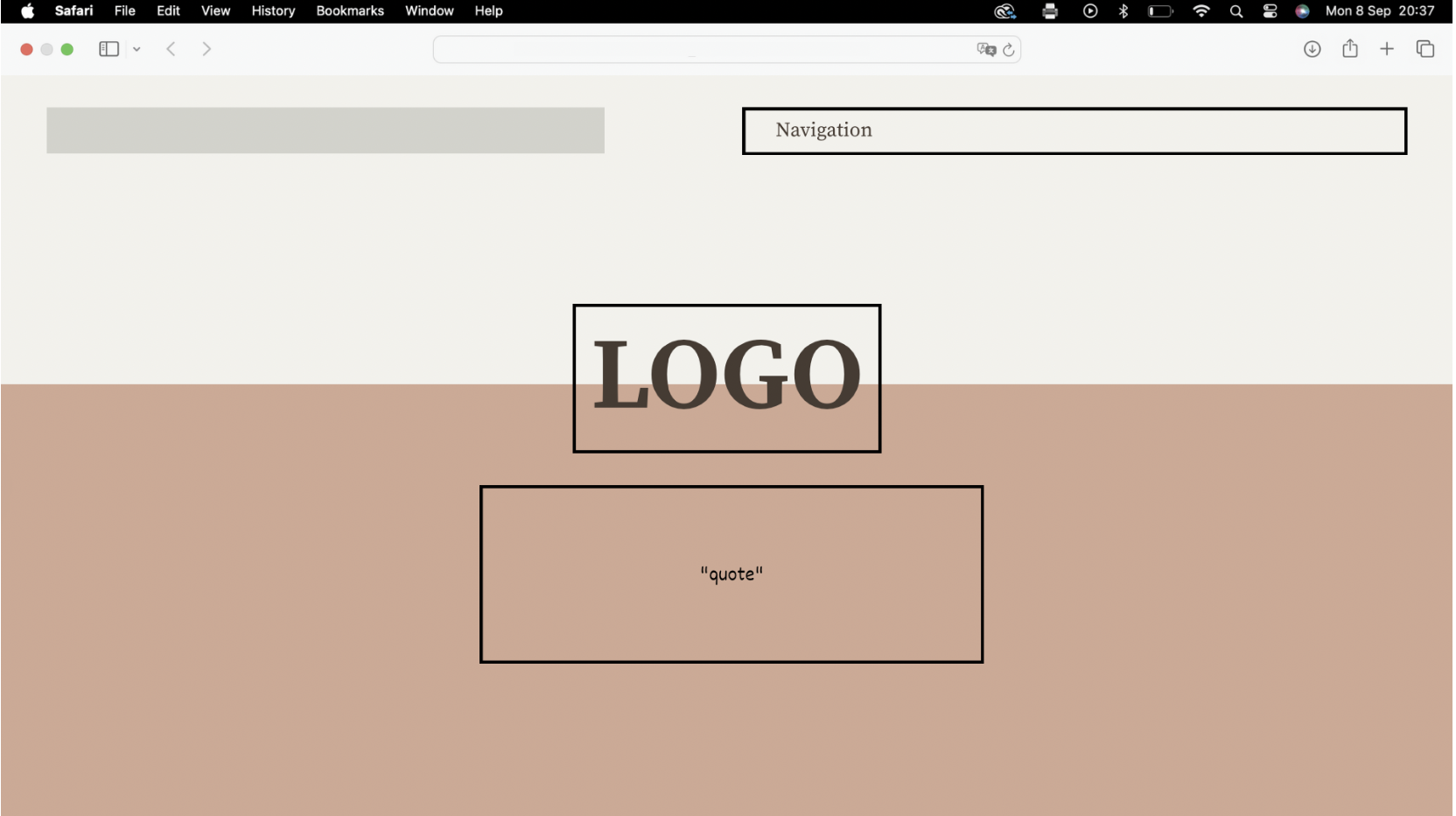Image resolution: width=1456 pixels, height=816 pixels.
Task: Open Control Center in menu bar
Action: tap(1270, 11)
